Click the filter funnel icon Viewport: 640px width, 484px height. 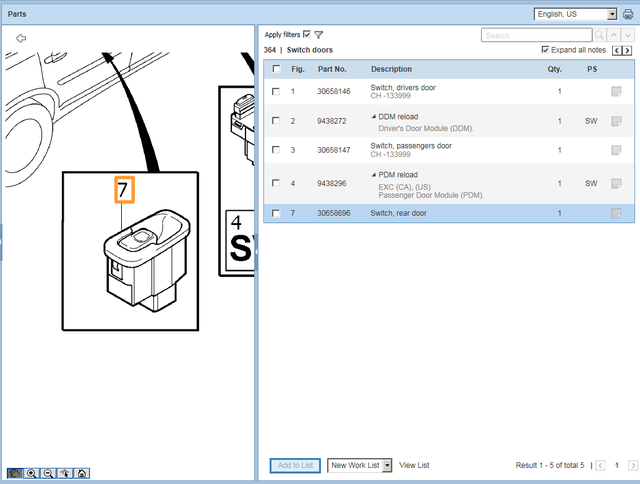[x=319, y=34]
